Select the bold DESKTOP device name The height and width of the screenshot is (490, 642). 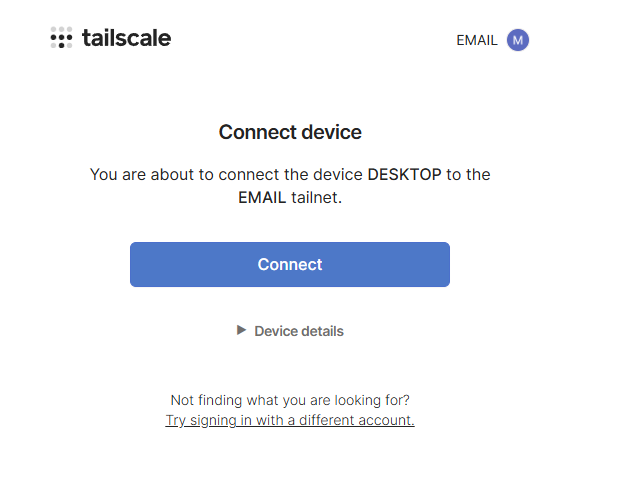[404, 175]
